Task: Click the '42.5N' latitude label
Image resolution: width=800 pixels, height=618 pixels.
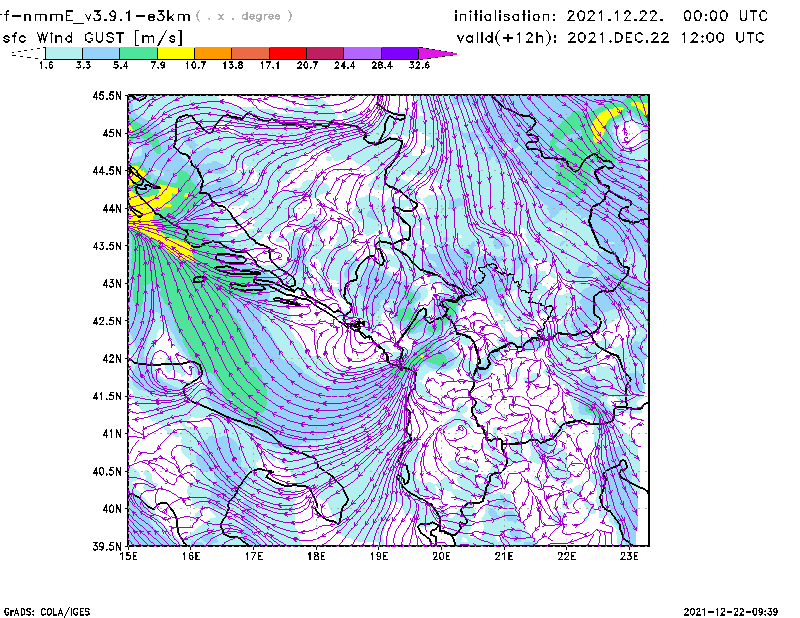Action: click(x=107, y=321)
